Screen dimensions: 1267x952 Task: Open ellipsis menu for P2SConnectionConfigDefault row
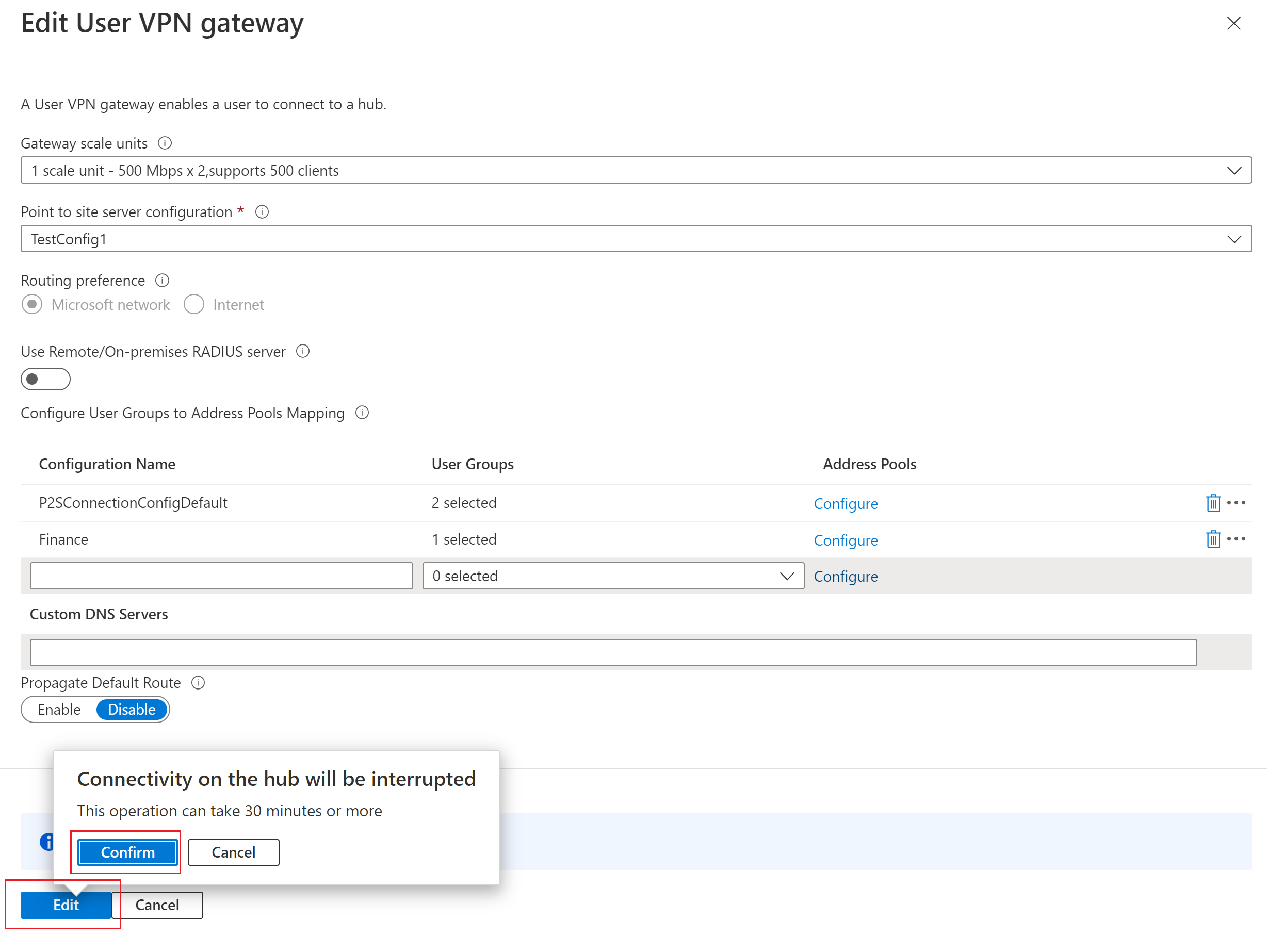(x=1236, y=503)
